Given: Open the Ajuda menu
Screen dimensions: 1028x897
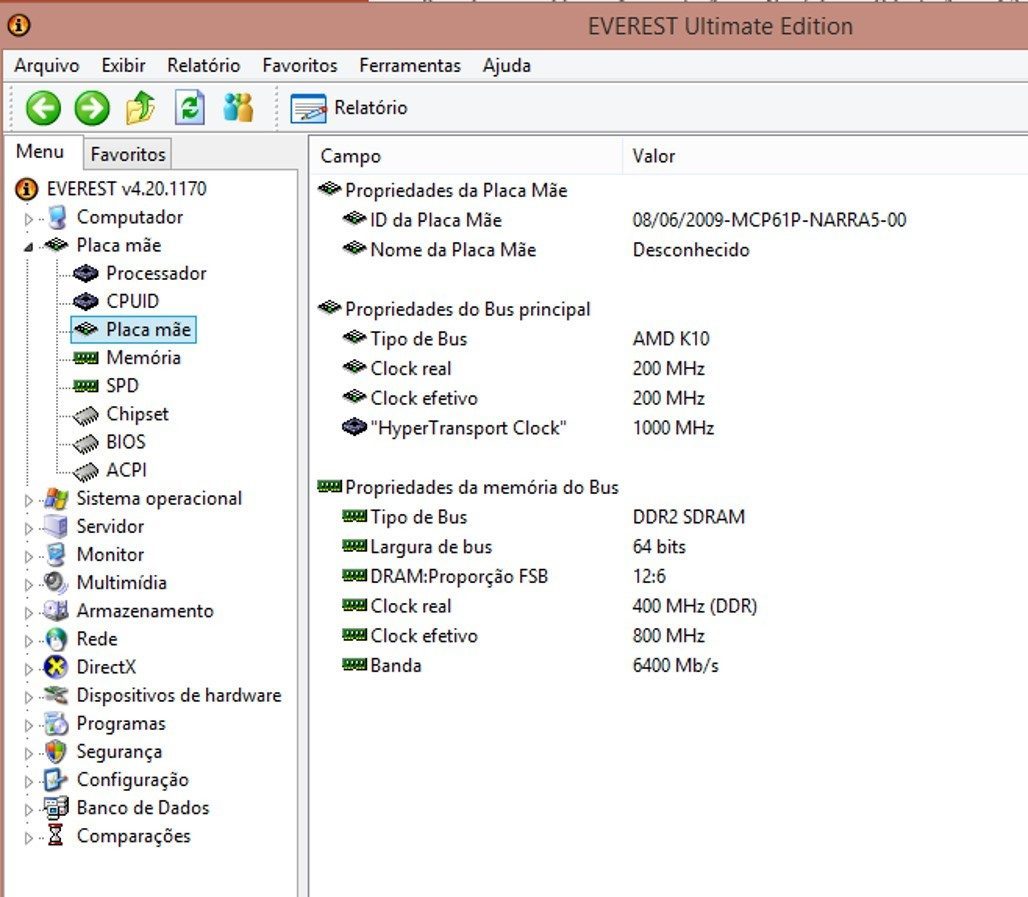Looking at the screenshot, I should [x=507, y=66].
